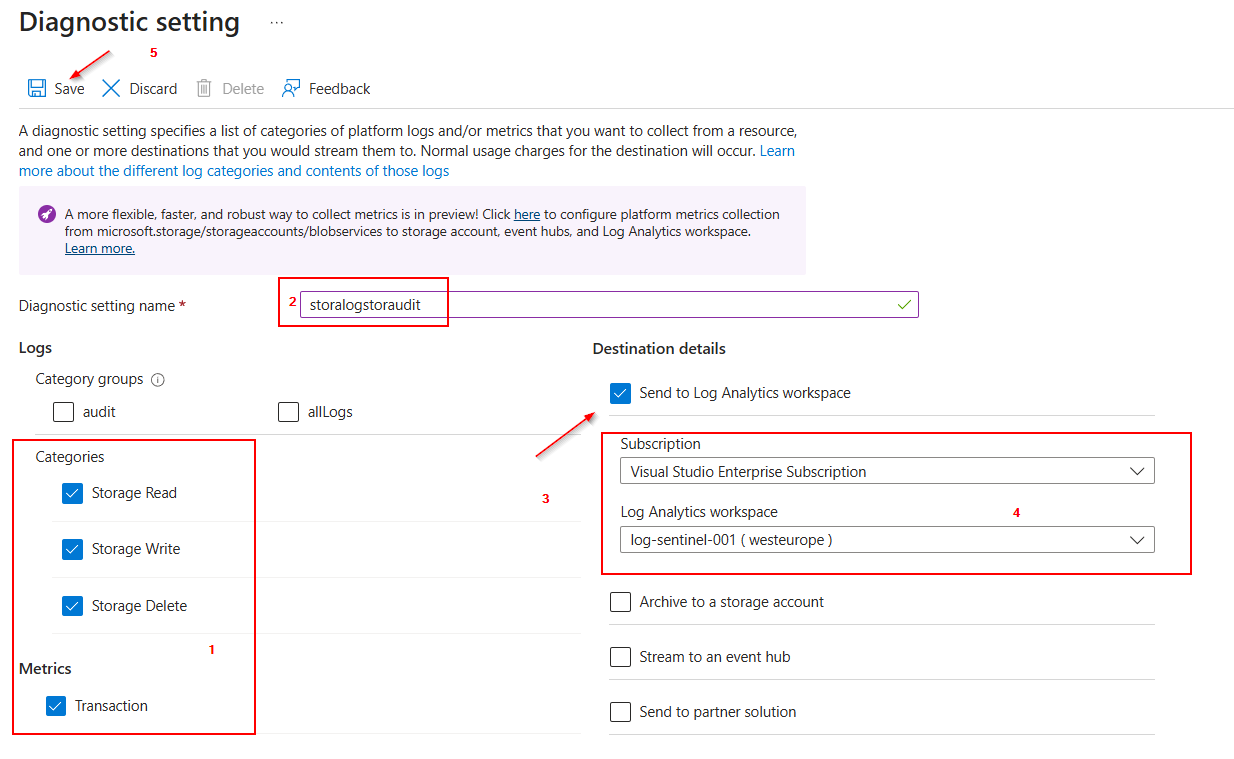Open the ellipsis menu next to title
This screenshot has height=759, width=1234.
click(277, 22)
